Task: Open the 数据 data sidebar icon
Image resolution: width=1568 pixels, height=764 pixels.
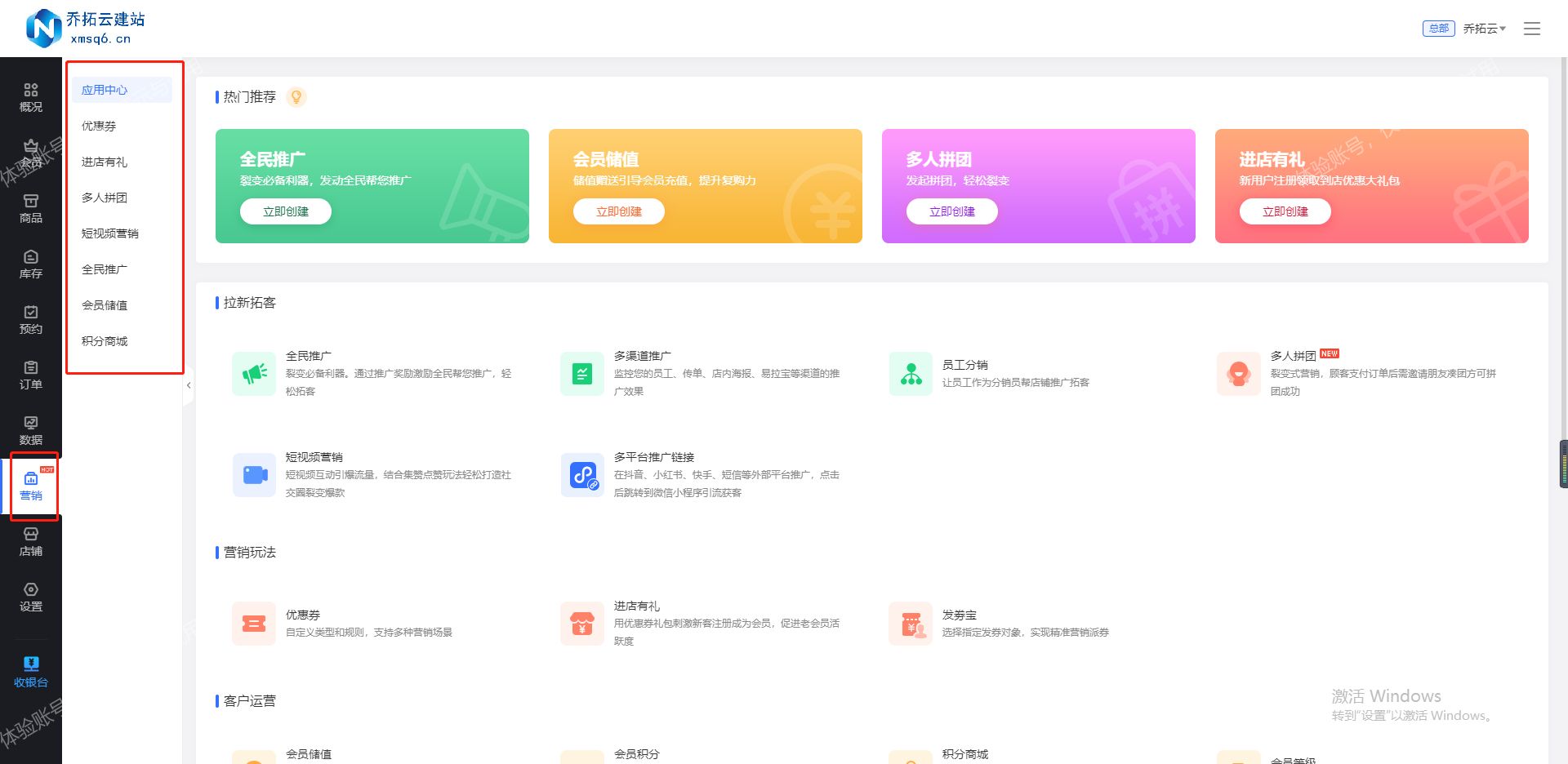Action: coord(31,430)
